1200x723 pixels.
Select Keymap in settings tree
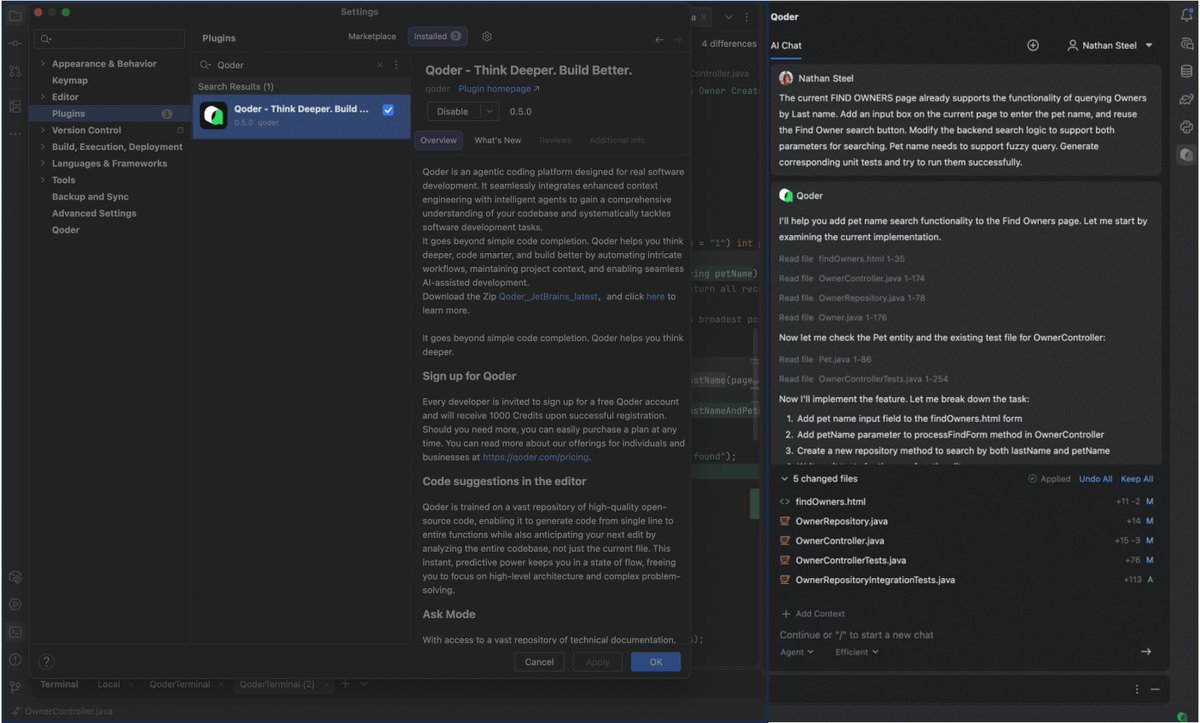pyautogui.click(x=70, y=80)
